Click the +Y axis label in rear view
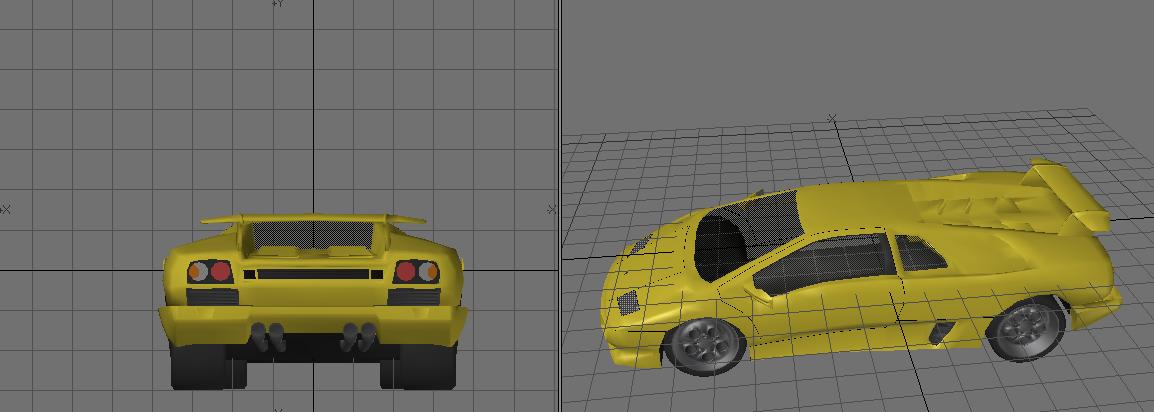The image size is (1154, 412). point(278,3)
